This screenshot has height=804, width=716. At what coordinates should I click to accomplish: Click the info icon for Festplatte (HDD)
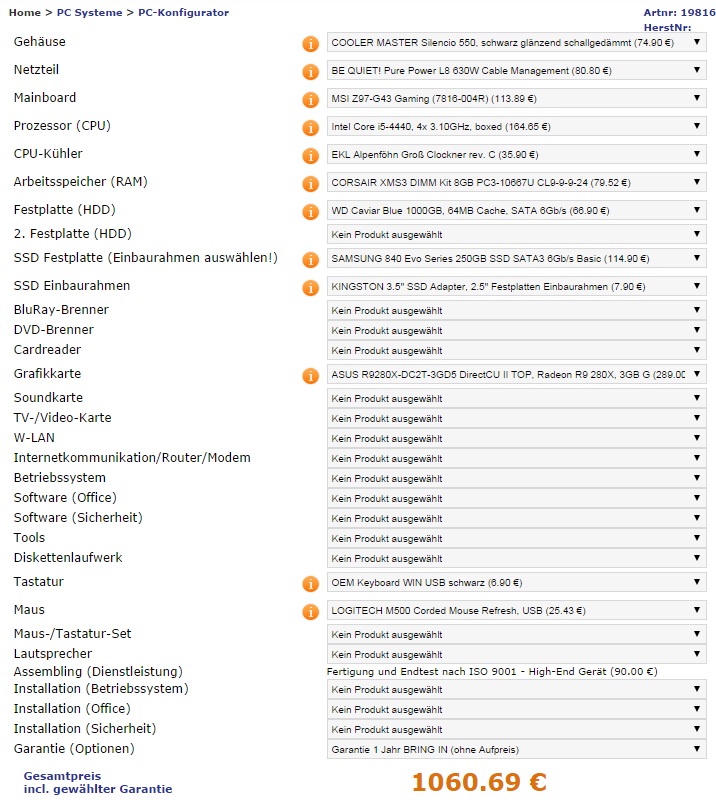pos(310,211)
